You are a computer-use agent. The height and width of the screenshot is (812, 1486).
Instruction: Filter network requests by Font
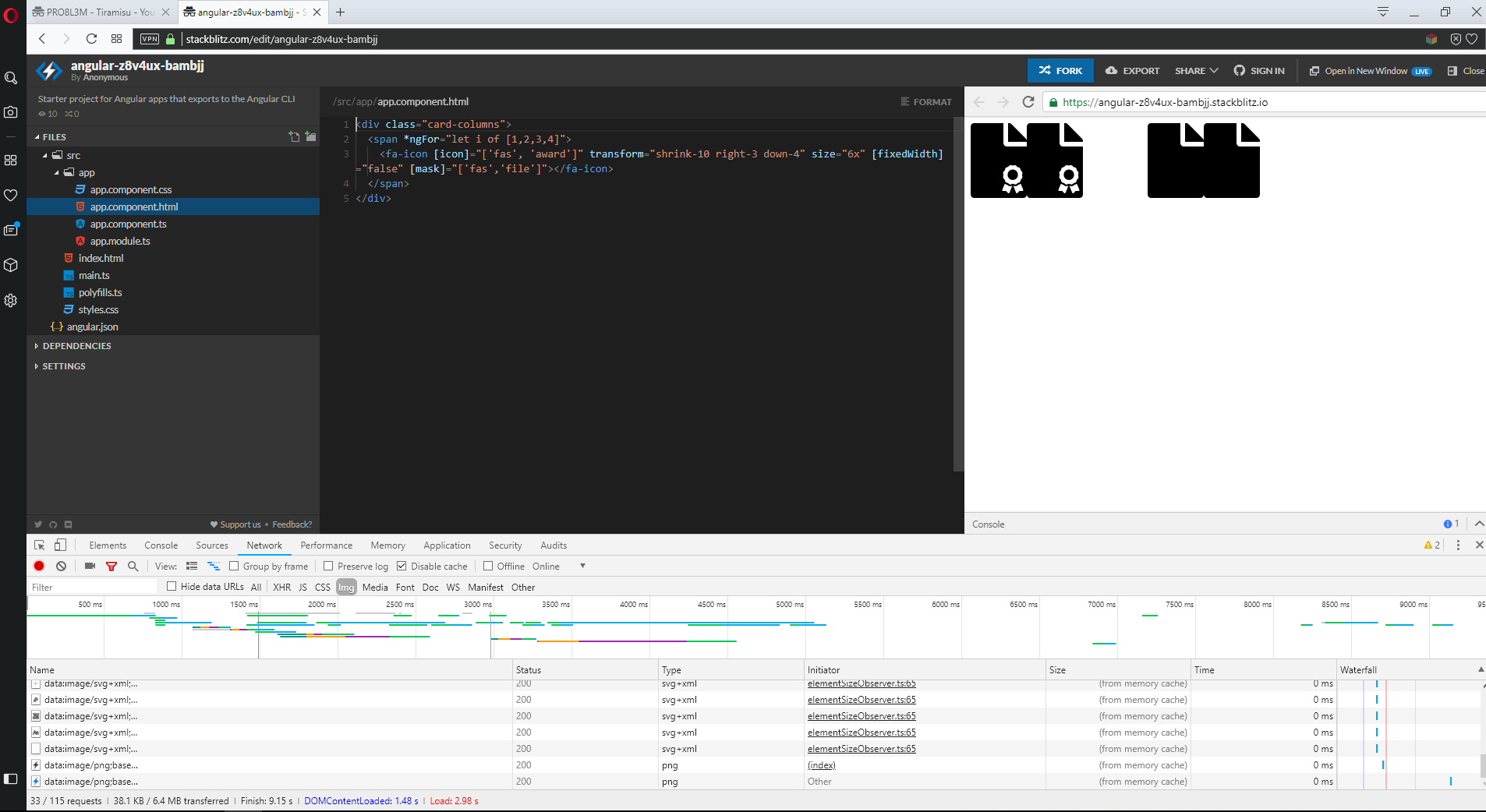coord(405,587)
